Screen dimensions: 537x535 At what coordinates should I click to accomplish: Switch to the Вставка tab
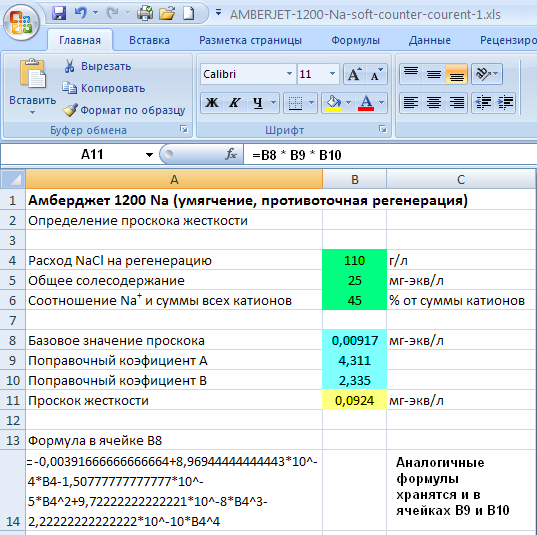tap(149, 40)
